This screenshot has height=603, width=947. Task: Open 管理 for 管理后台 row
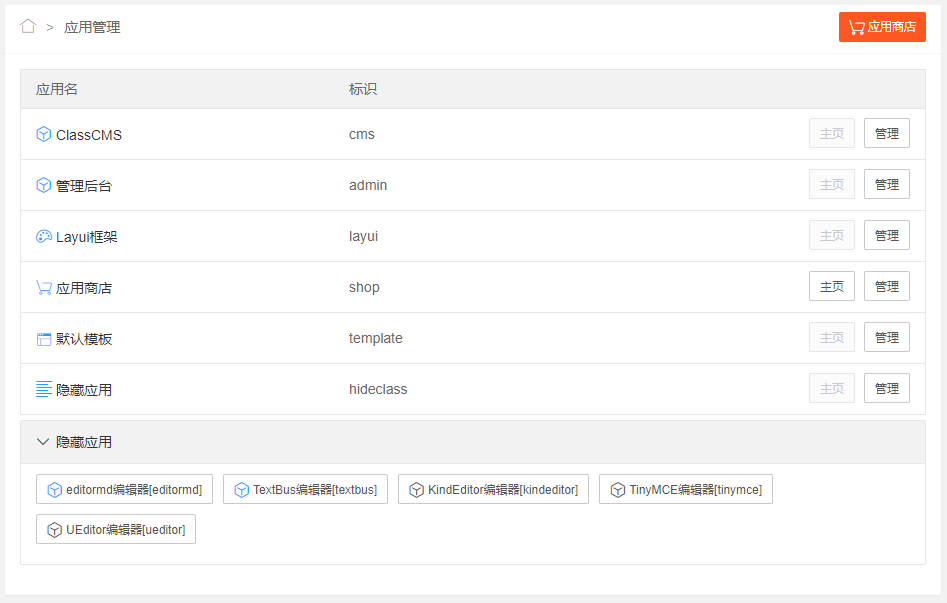pyautogui.click(x=887, y=184)
